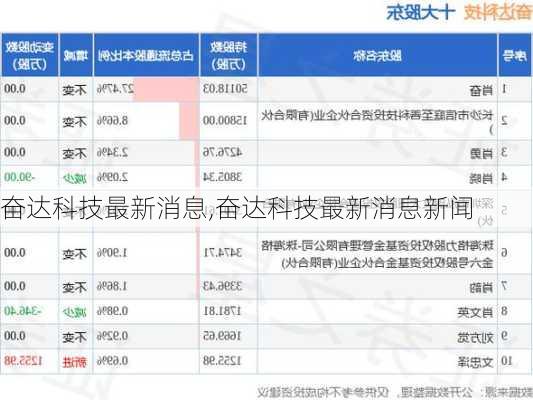Select the 珠海格力股权投资基金管理有限公司 shareholder entry
This screenshot has height=400, width=533.
click(377, 254)
